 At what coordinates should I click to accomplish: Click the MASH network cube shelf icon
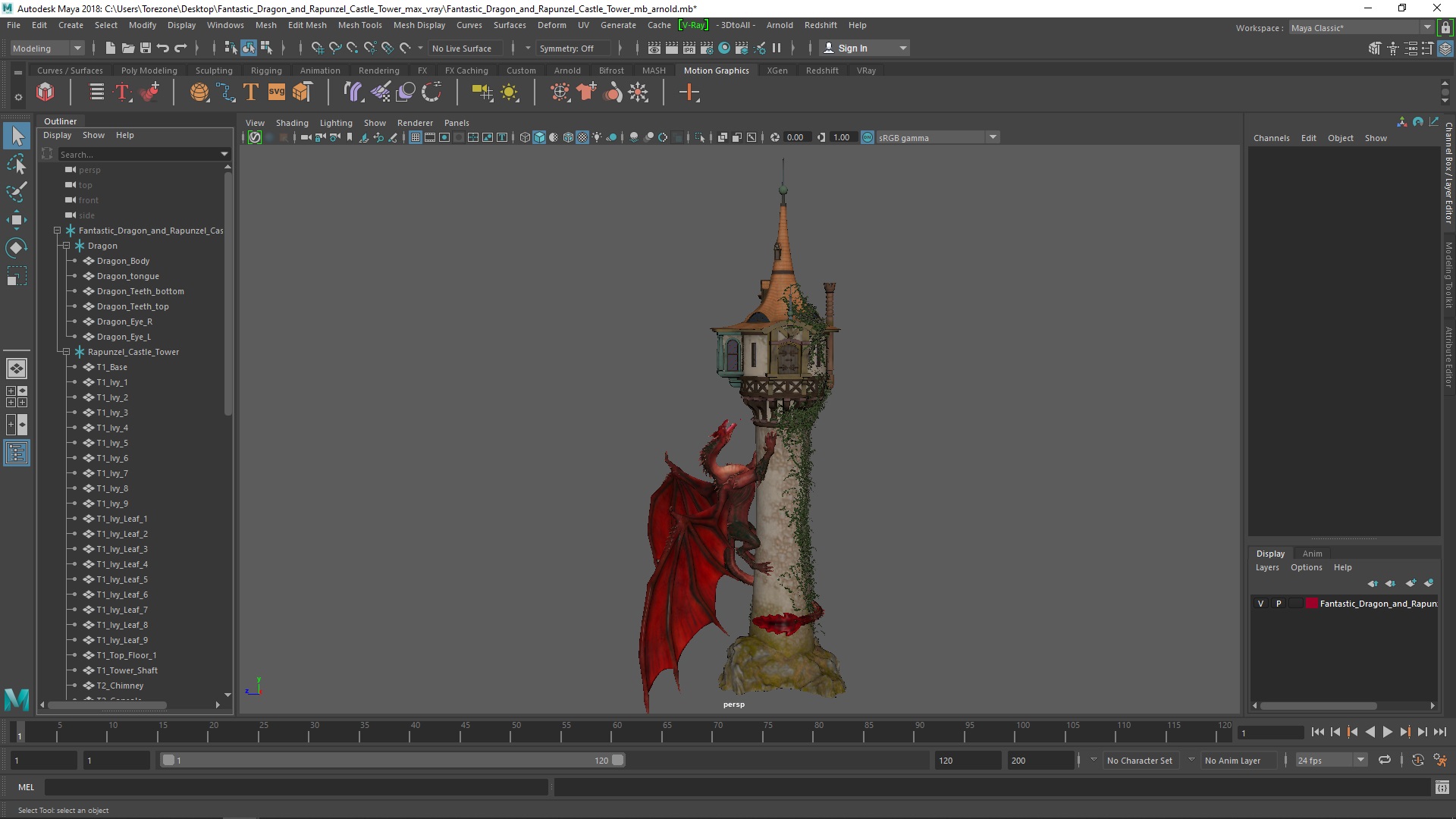tap(45, 93)
